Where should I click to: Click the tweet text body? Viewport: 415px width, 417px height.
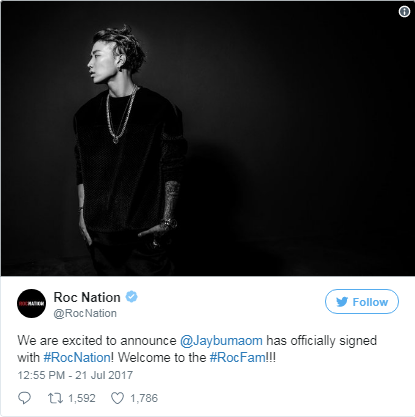pyautogui.click(x=197, y=349)
